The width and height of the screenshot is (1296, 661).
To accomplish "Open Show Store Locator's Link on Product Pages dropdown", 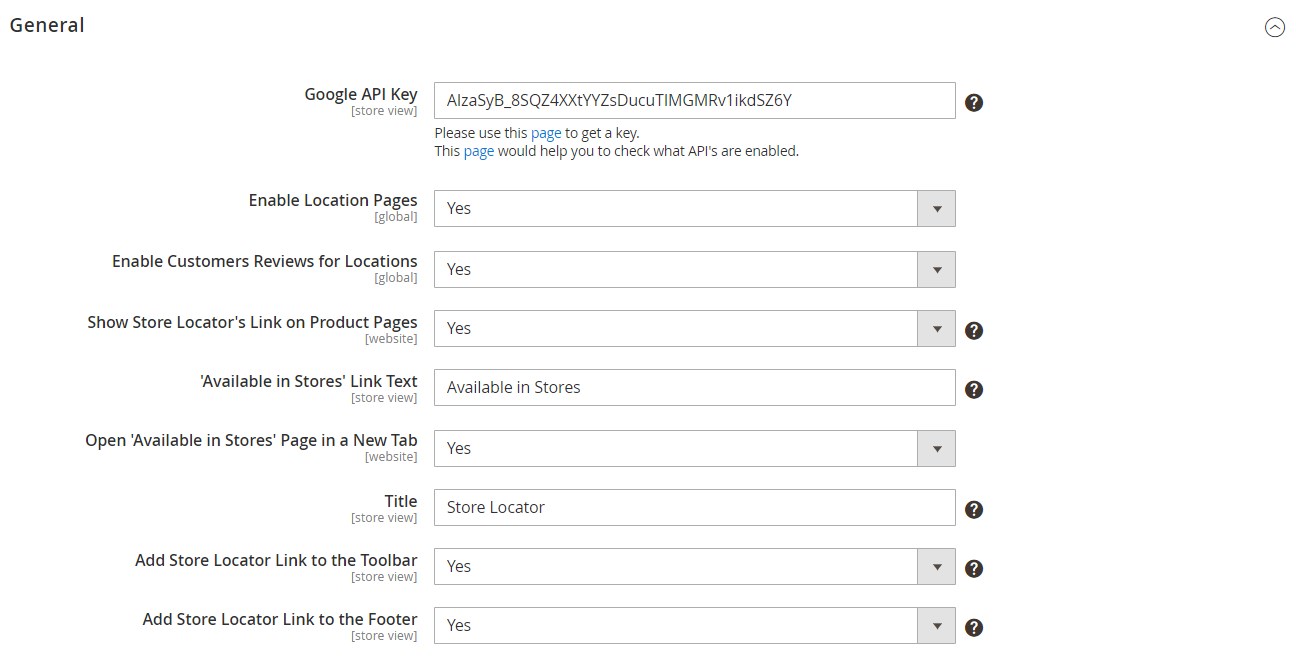I will 936,328.
